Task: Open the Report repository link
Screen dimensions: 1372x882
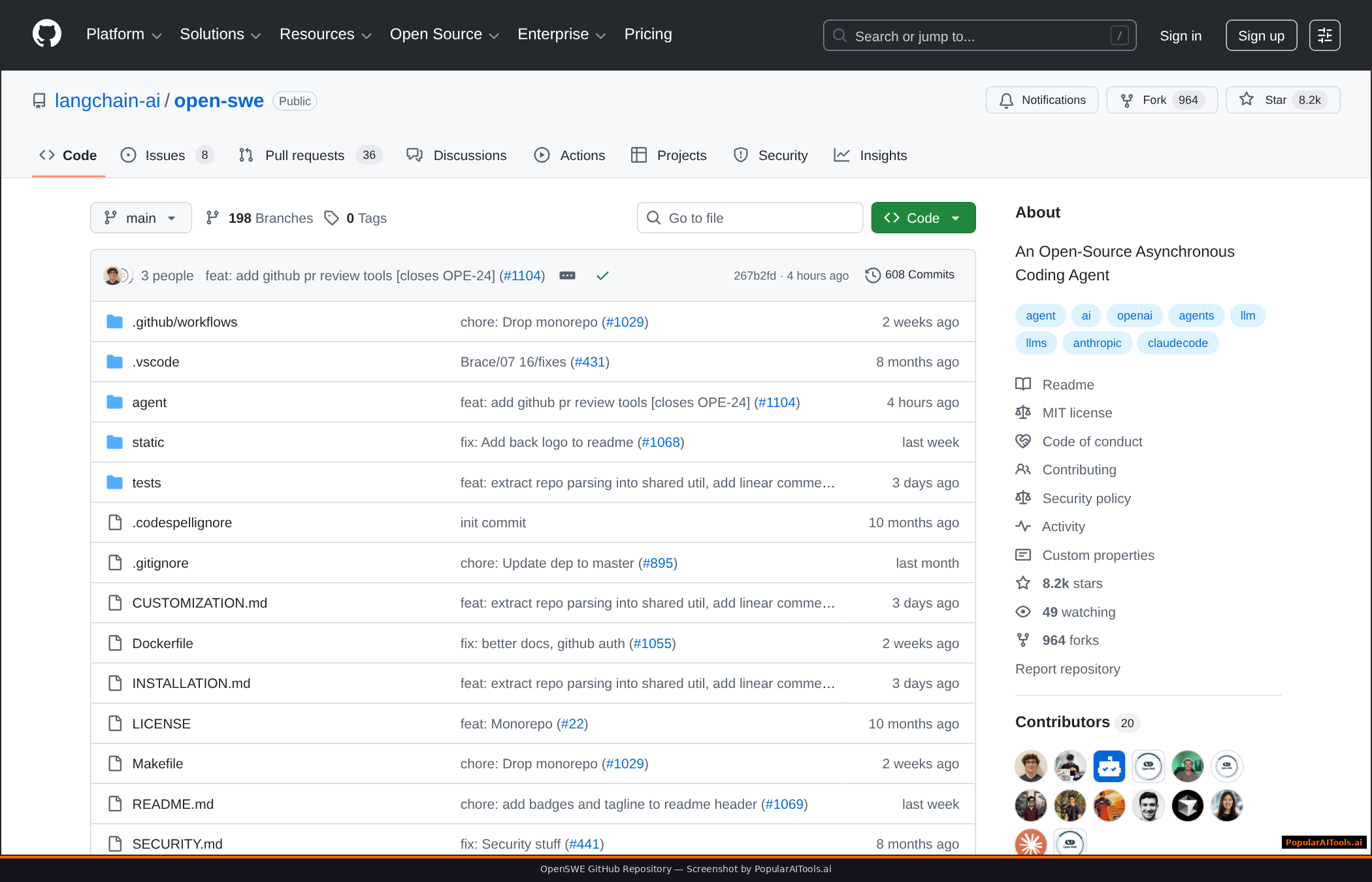Action: [1068, 668]
